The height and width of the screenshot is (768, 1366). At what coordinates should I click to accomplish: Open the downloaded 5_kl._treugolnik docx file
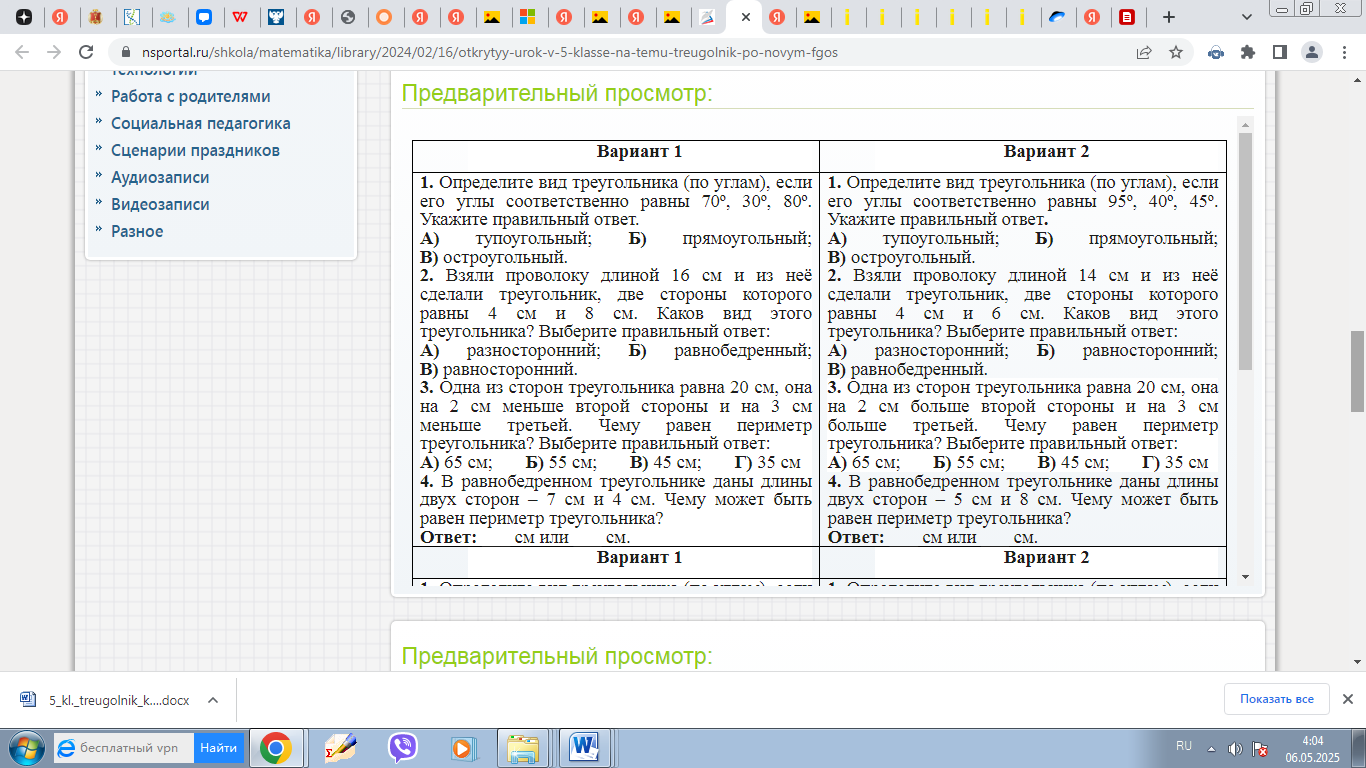tap(119, 700)
